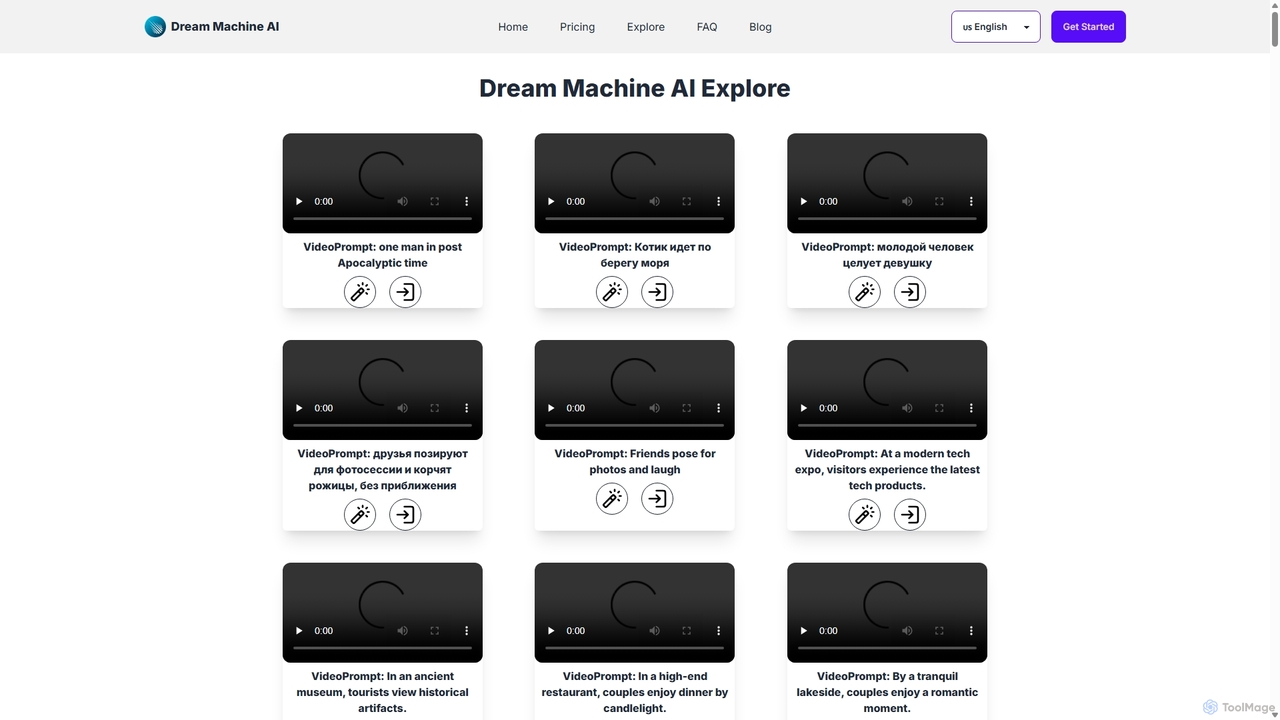
Task: Click magic wand icon under 'one man in post Apocalyptic time'
Action: click(360, 292)
